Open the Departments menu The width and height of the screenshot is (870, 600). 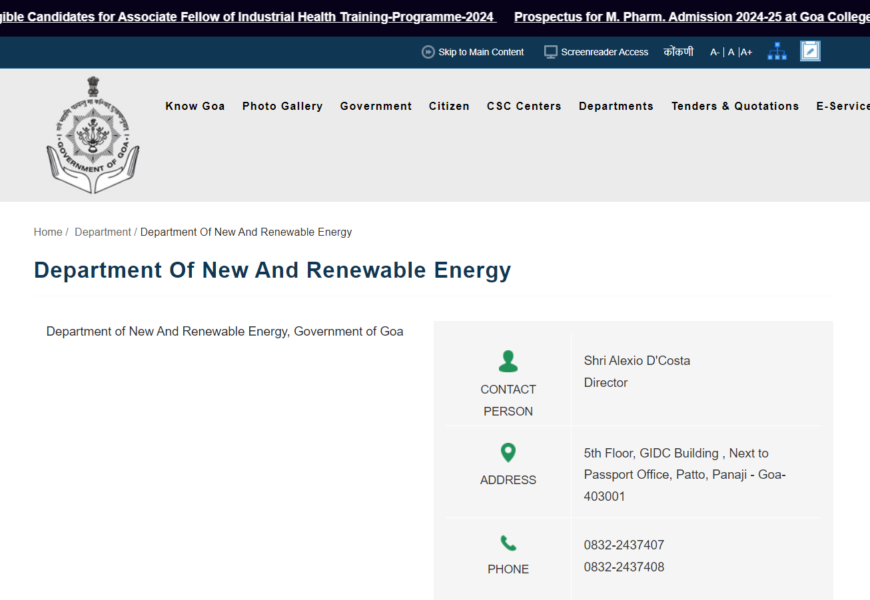616,106
